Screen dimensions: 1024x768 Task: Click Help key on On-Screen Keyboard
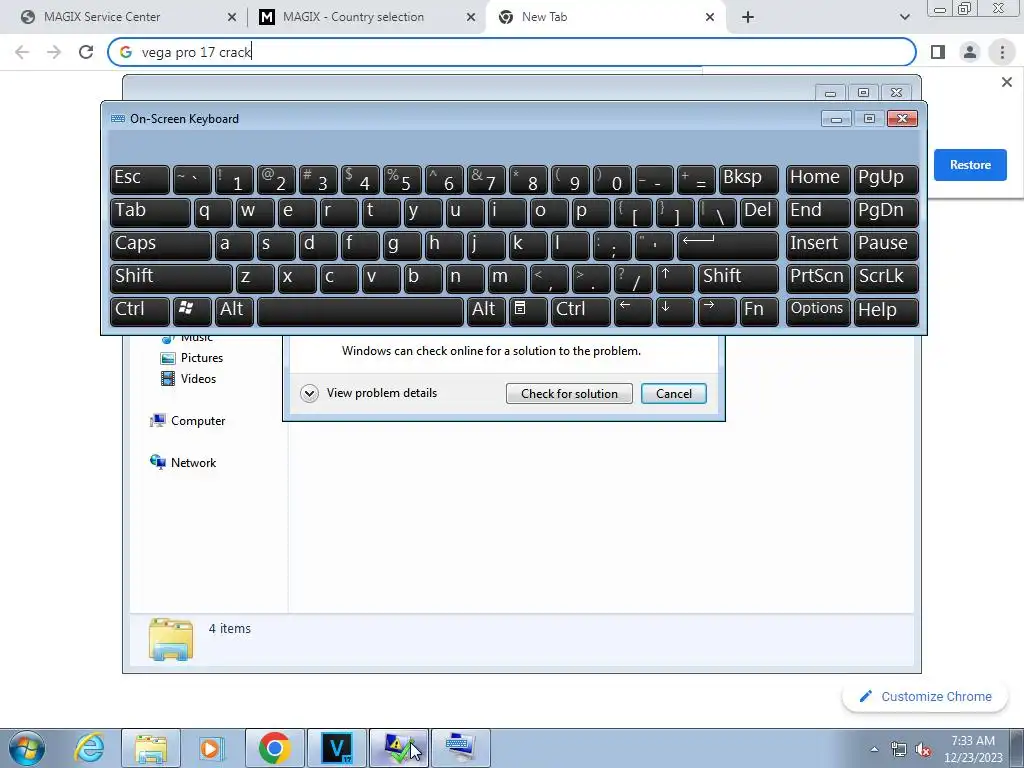click(886, 312)
